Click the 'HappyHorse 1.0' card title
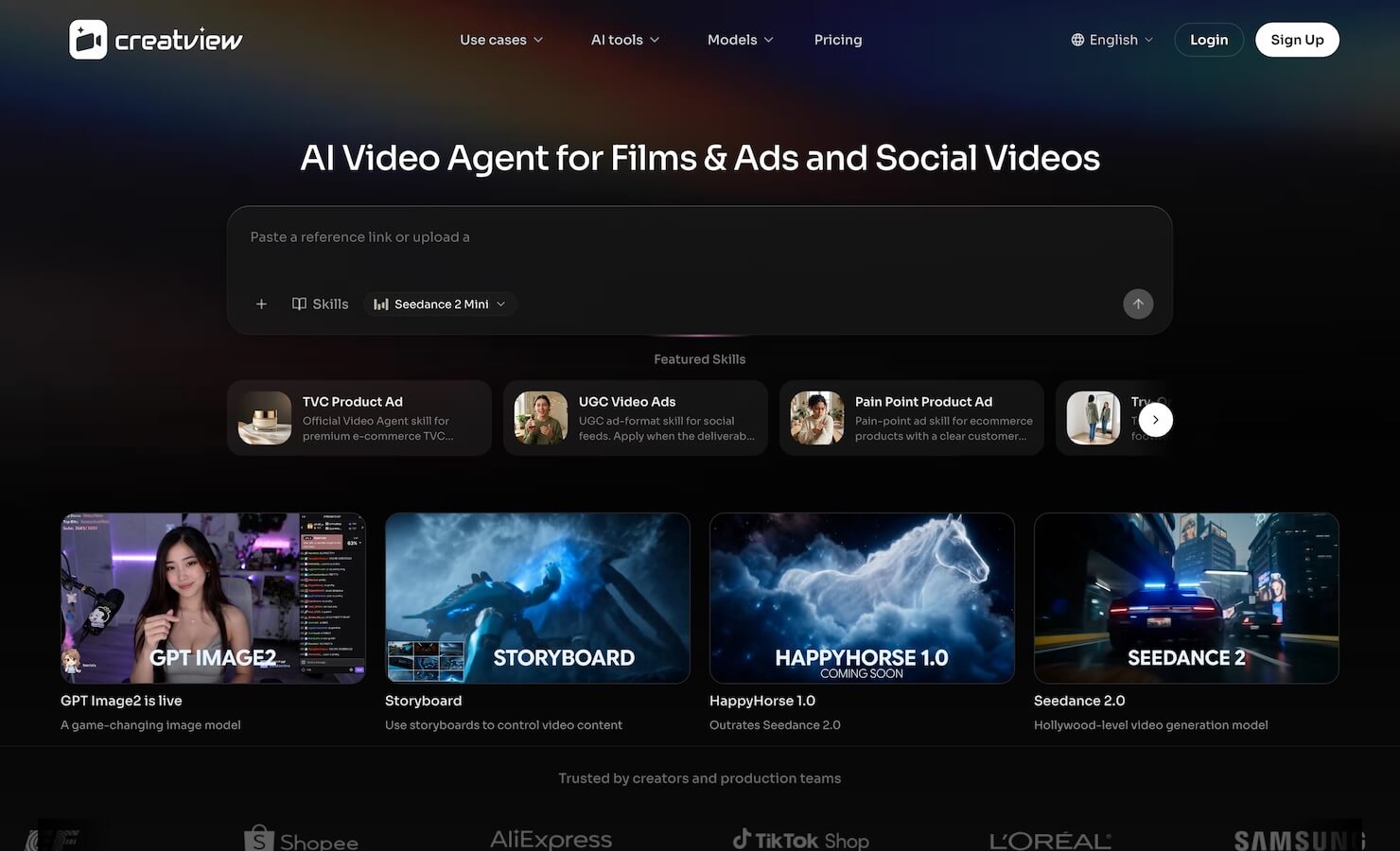Image resolution: width=1400 pixels, height=851 pixels. point(762,701)
